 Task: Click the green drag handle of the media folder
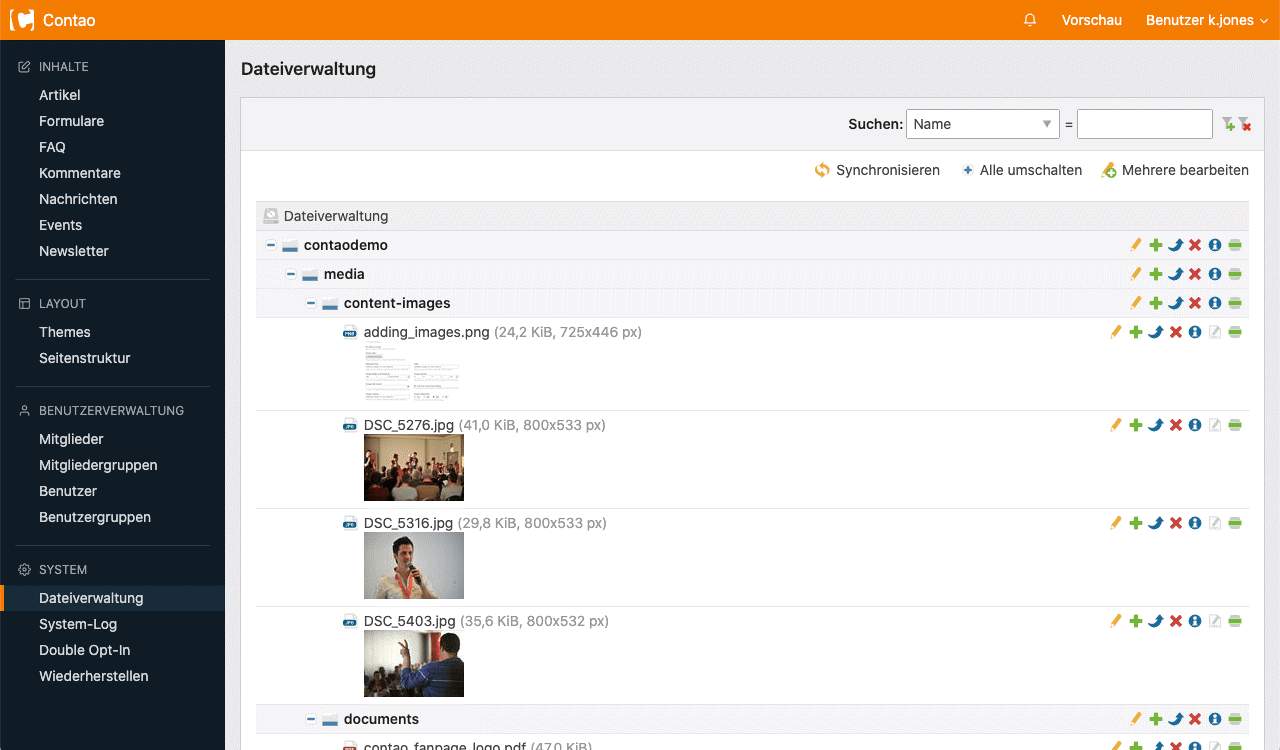(x=1235, y=274)
